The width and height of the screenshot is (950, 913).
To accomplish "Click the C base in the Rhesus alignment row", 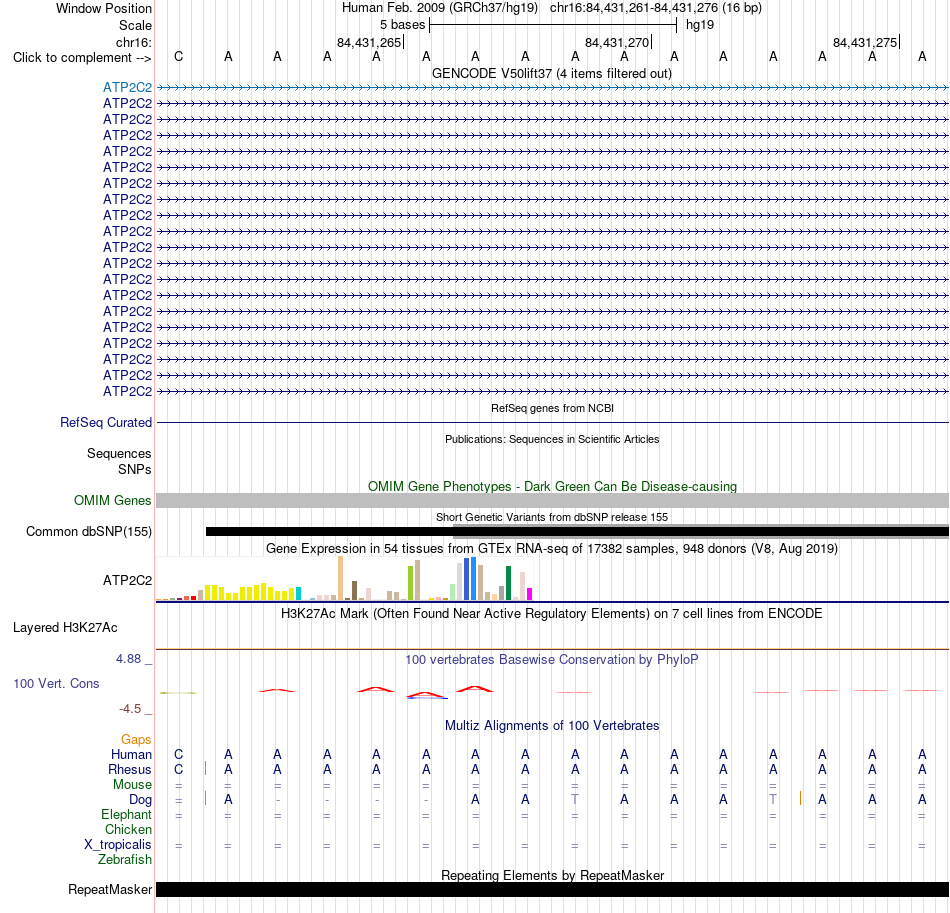I will [x=178, y=769].
